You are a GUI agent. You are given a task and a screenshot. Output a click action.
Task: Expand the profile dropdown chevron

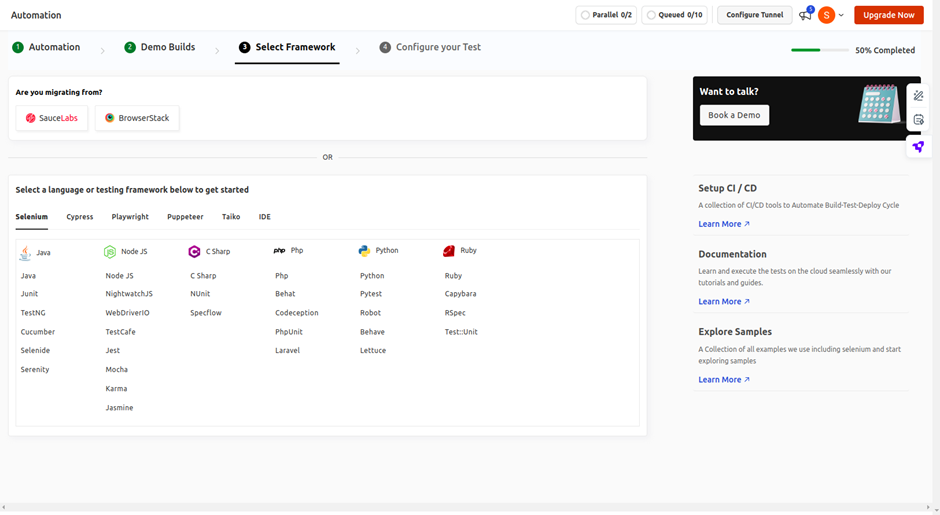point(841,15)
